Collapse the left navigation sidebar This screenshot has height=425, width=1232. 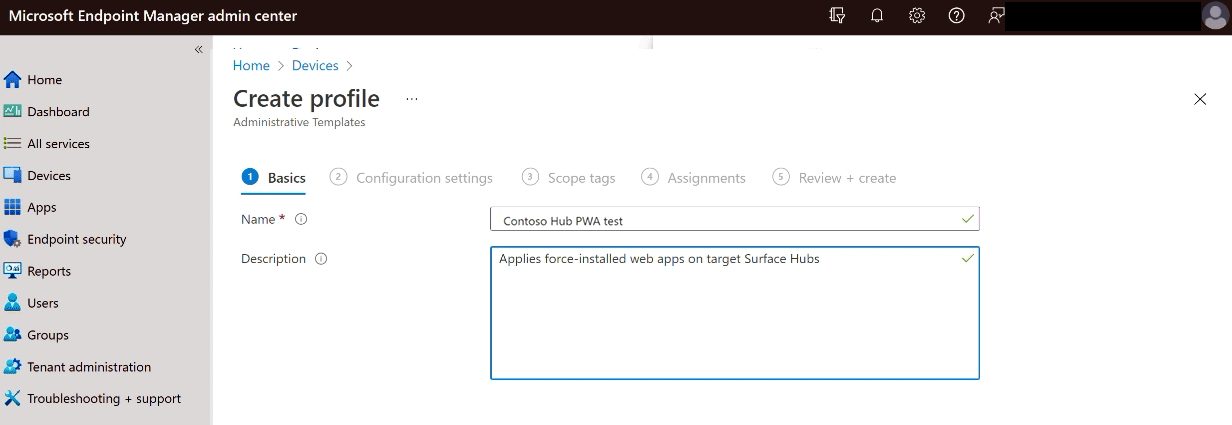tap(198, 49)
